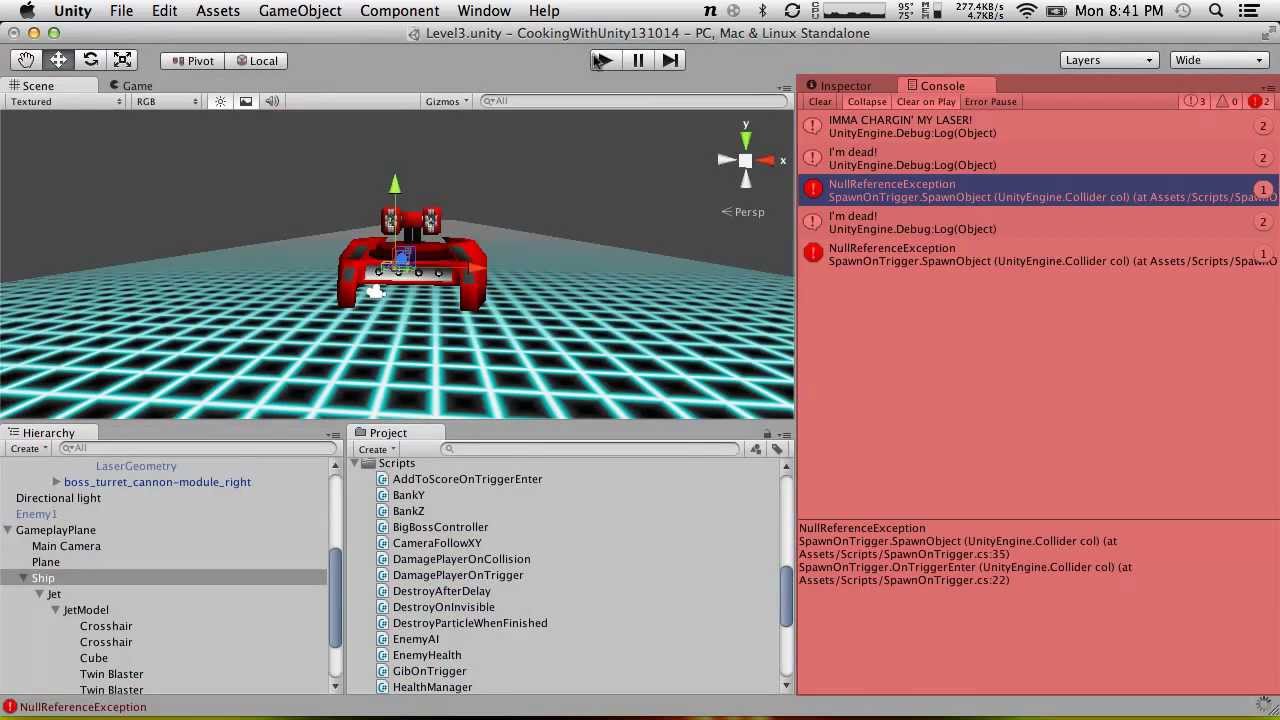Collapse the GameplayPlane hierarchy item
Image resolution: width=1280 pixels, height=720 pixels.
tap(8, 530)
